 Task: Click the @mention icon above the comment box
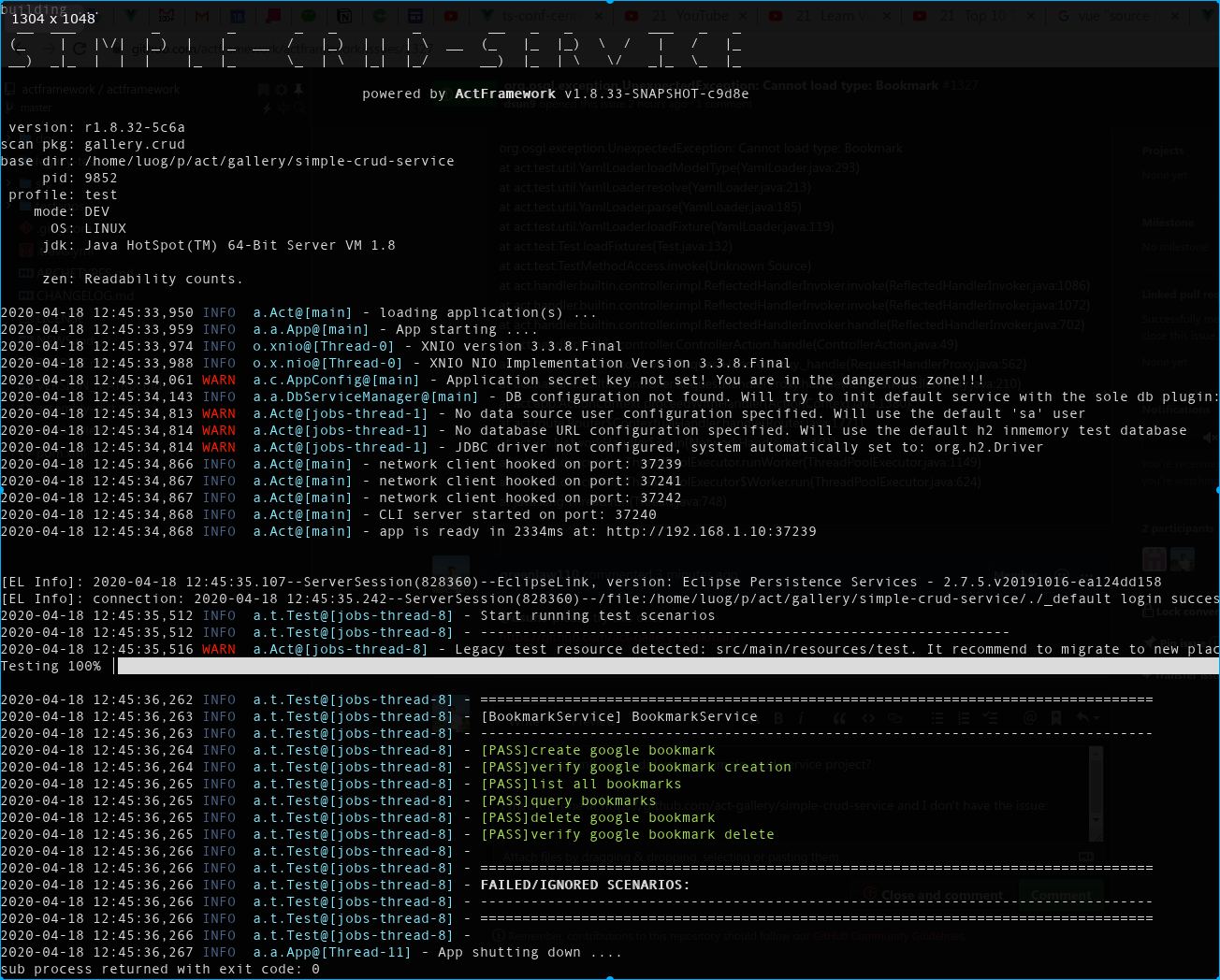coord(1029,717)
